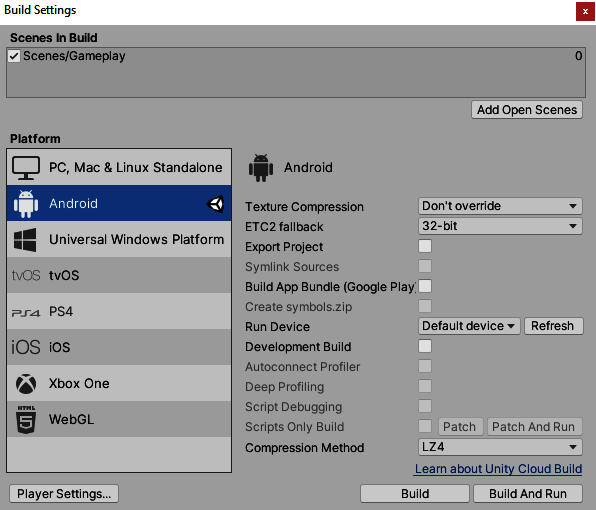The height and width of the screenshot is (510, 596).
Task: Toggle the Deep Profiling checkbox
Action: [x=425, y=386]
